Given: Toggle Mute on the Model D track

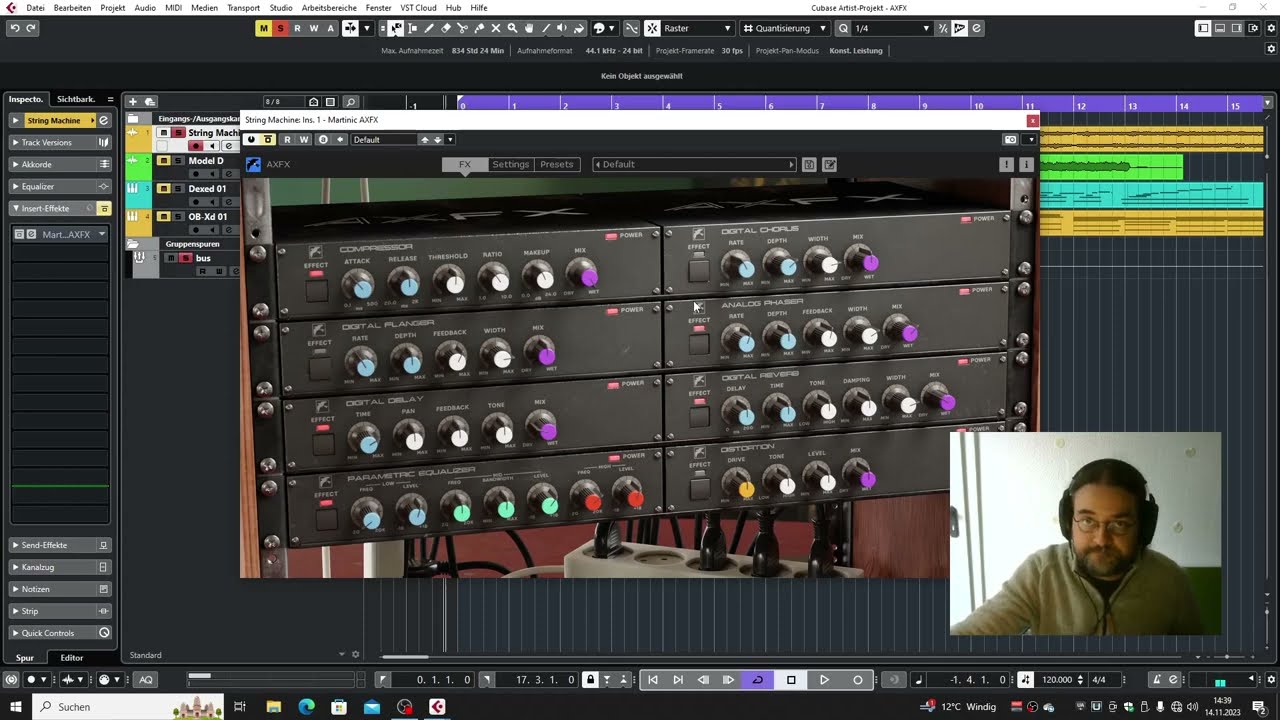Looking at the screenshot, I should tap(163, 161).
